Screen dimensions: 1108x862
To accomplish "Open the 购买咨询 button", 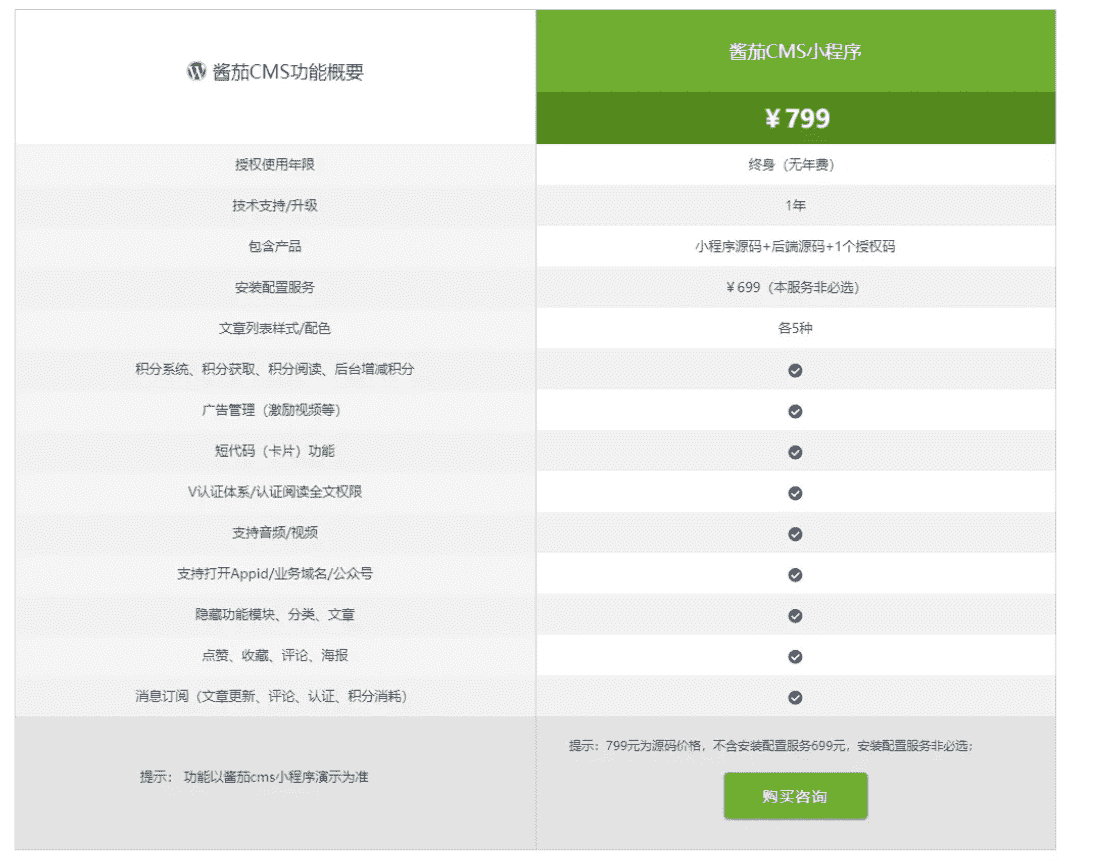I will pyautogui.click(x=795, y=796).
